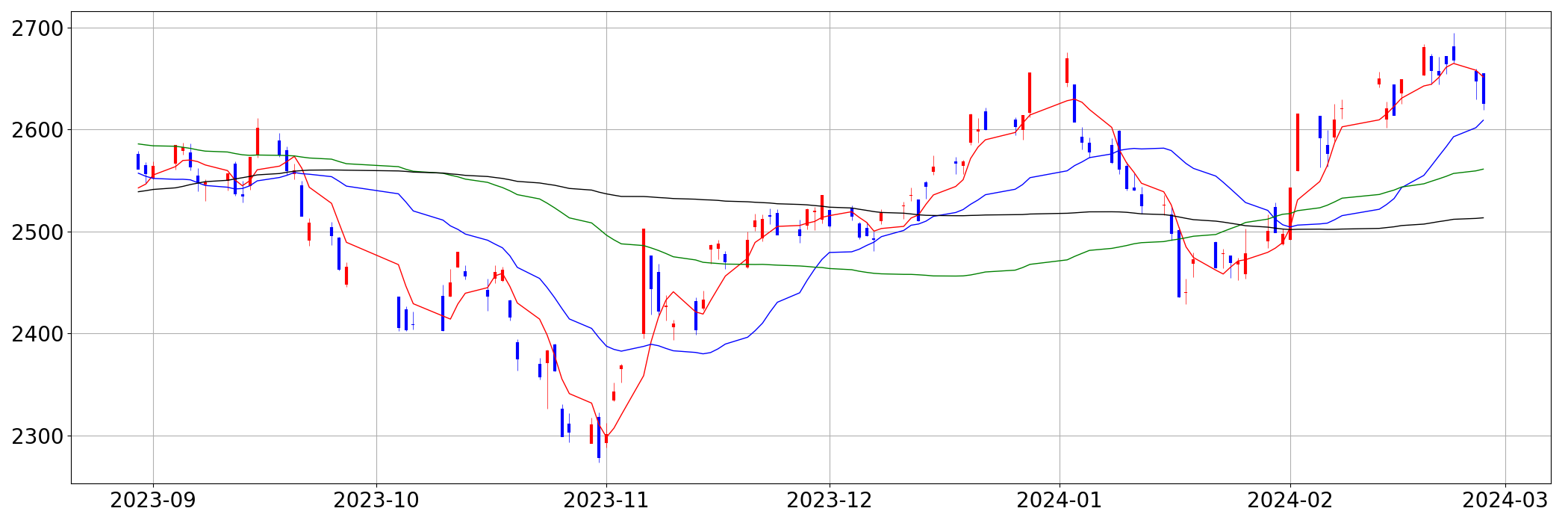Click the tall red candlestick in early November
The height and width of the screenshot is (523, 1568).
pos(644,282)
